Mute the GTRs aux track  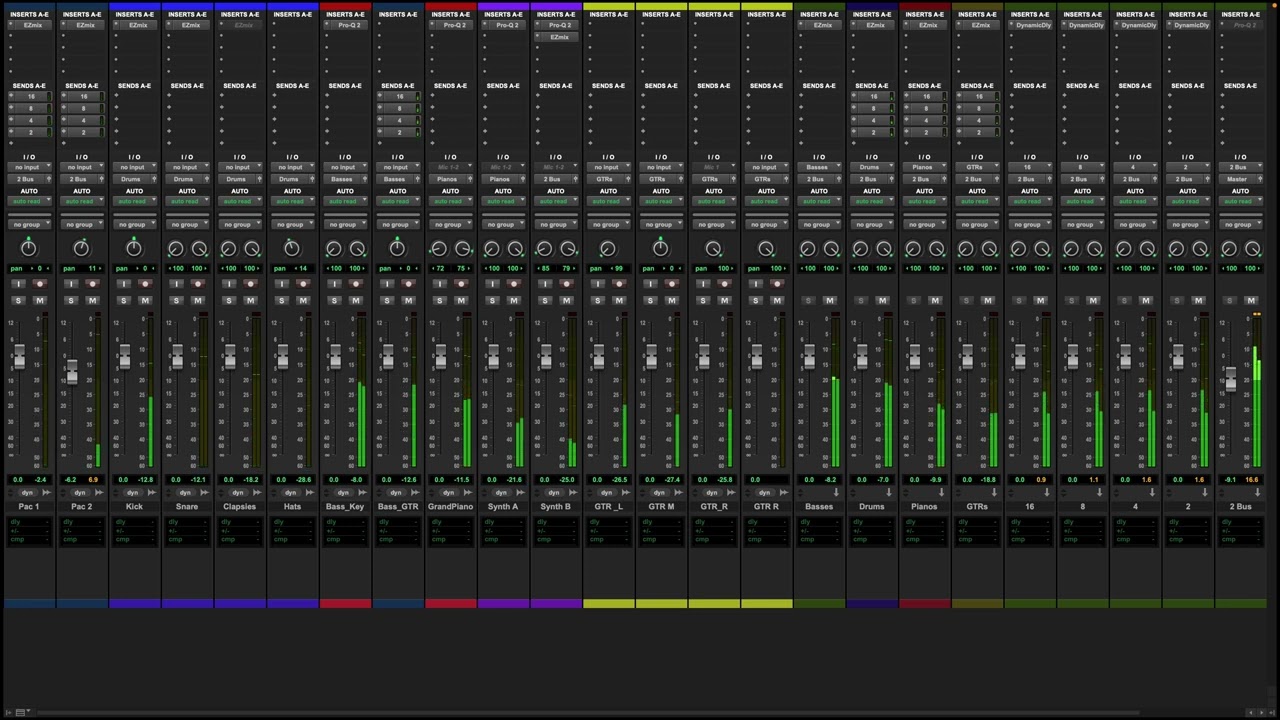coord(988,300)
